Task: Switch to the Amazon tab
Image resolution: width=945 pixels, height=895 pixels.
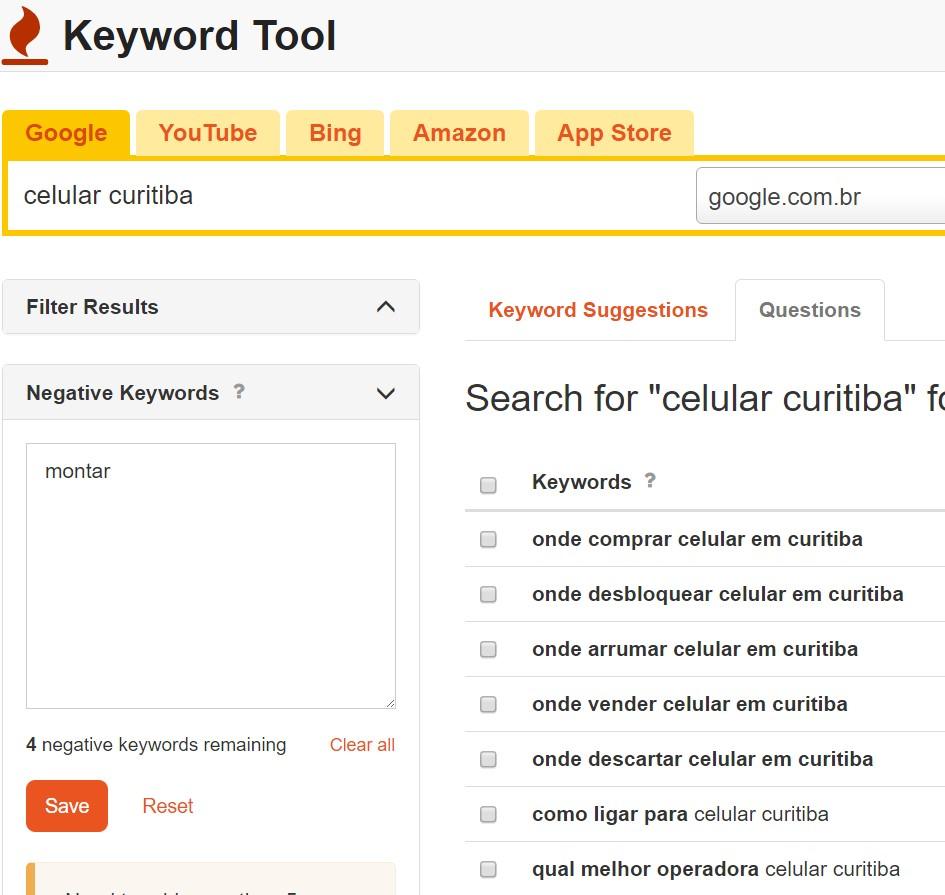Action: tap(459, 133)
